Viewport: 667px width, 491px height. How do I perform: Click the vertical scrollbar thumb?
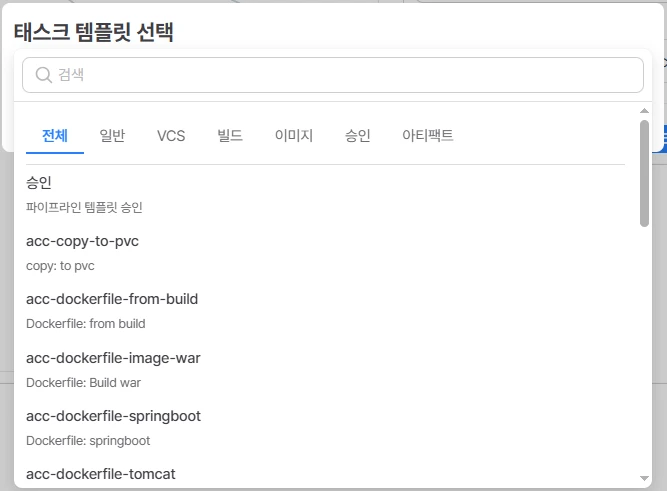click(644, 174)
